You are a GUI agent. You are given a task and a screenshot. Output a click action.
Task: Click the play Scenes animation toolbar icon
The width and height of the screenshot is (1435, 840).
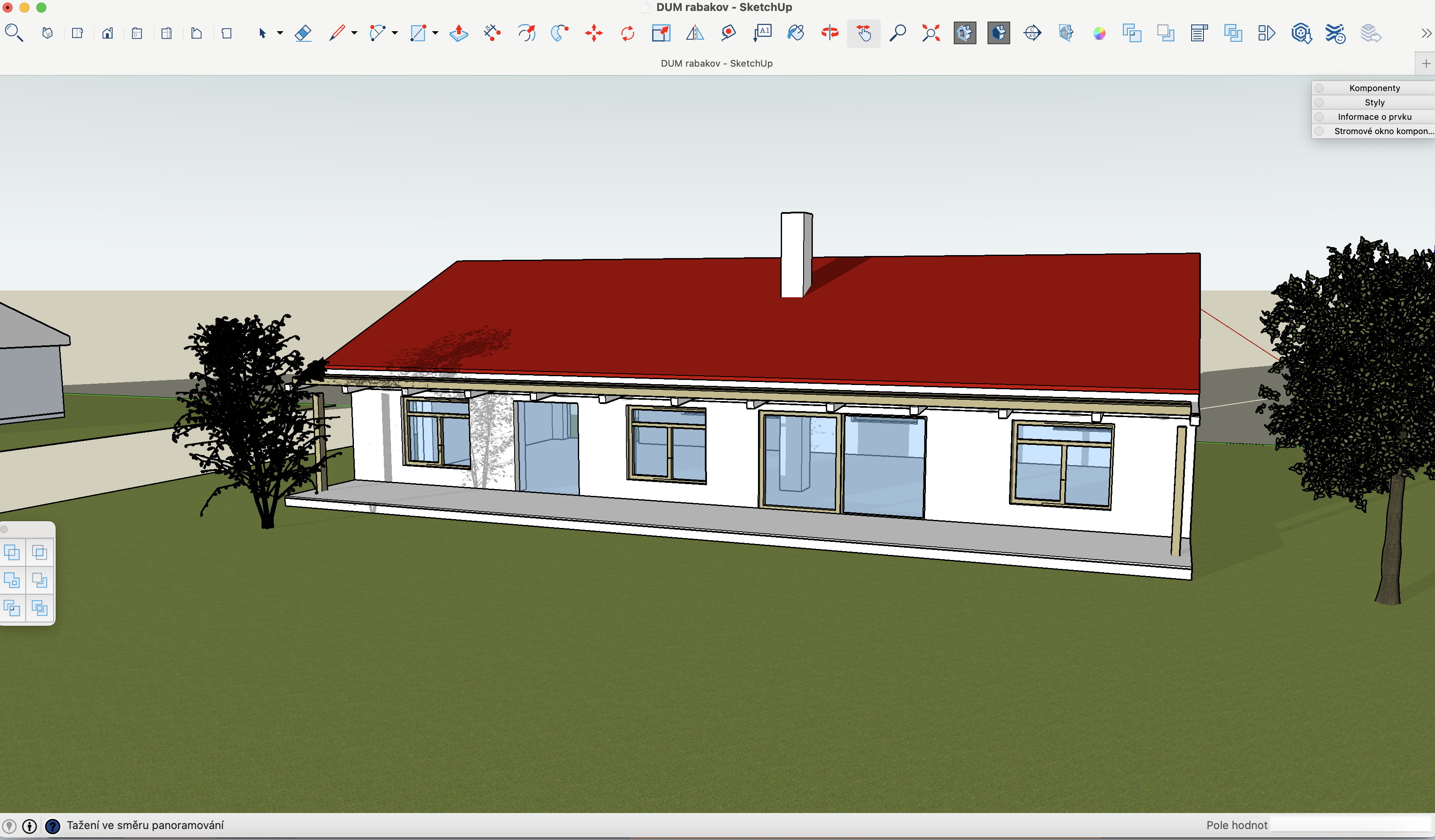1266,33
